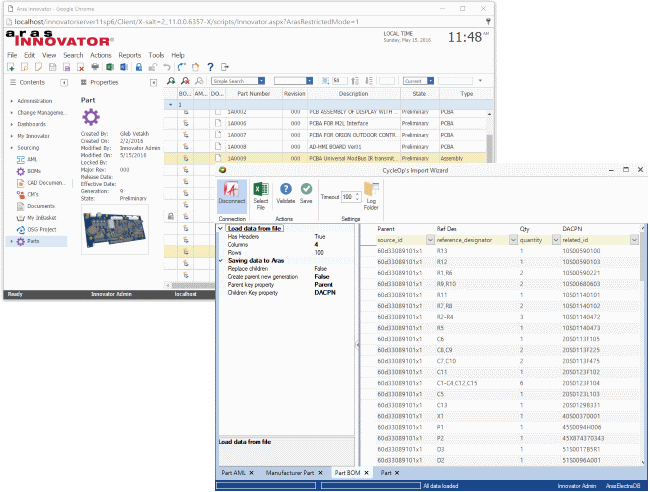Click the claim checkbox on the 140006 row

pyautogui.click(x=218, y=123)
